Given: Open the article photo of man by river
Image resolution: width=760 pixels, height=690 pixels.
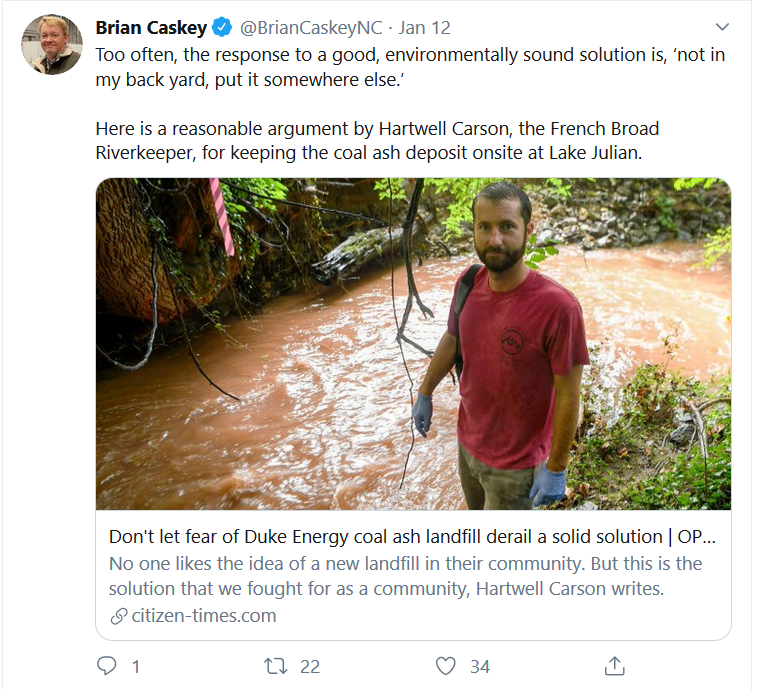Looking at the screenshot, I should [413, 343].
